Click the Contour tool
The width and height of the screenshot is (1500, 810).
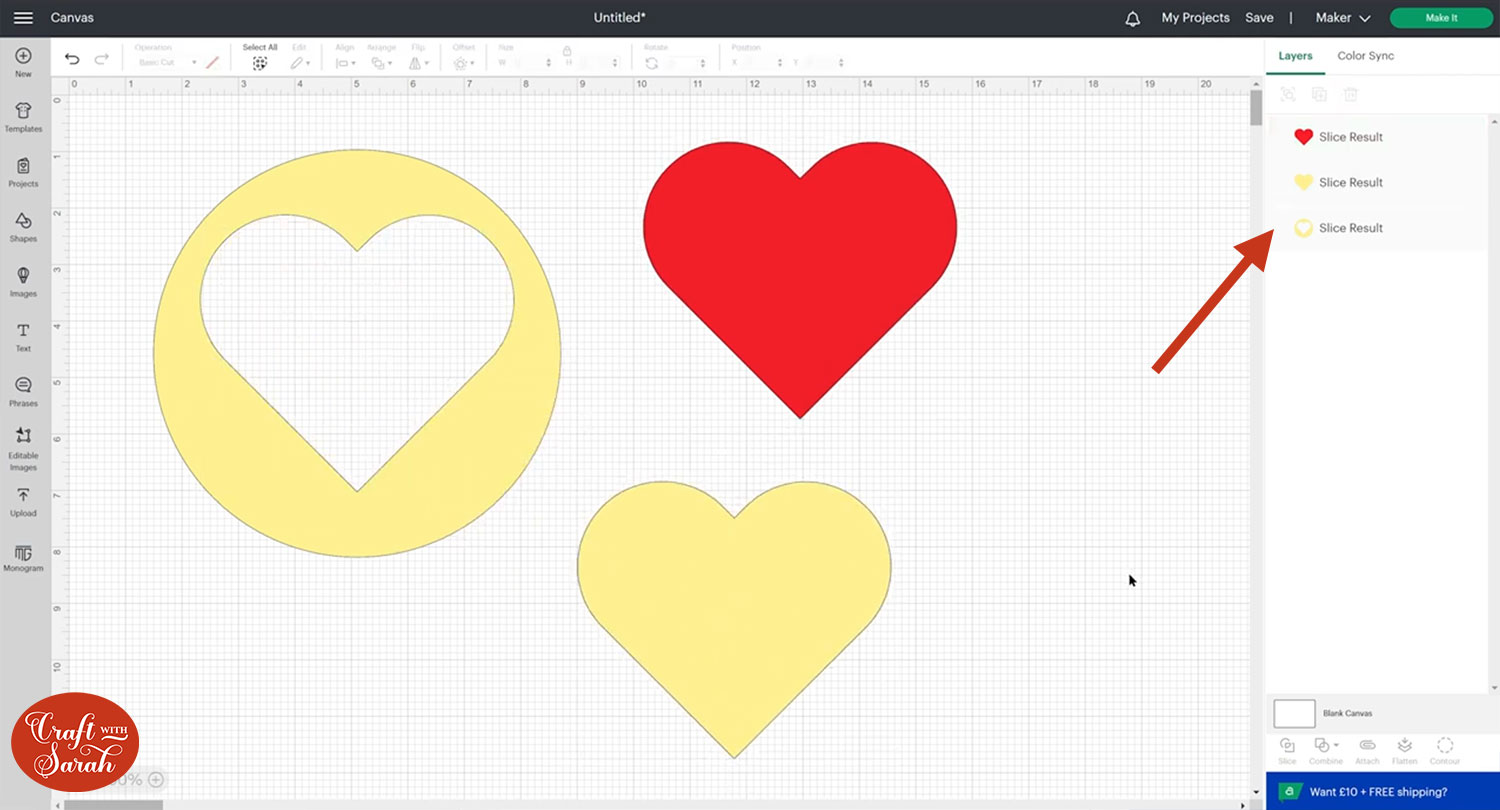click(x=1445, y=751)
